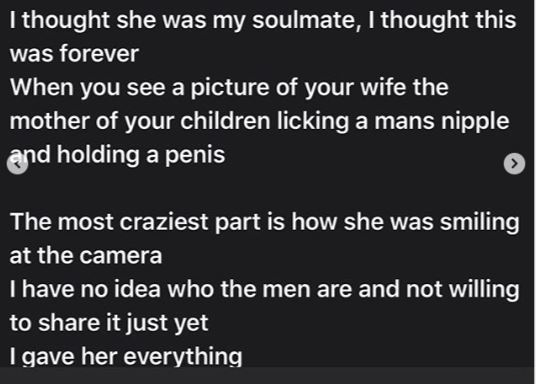Click the word 'smiling' in the post
536x384 pixels.
[480, 222]
